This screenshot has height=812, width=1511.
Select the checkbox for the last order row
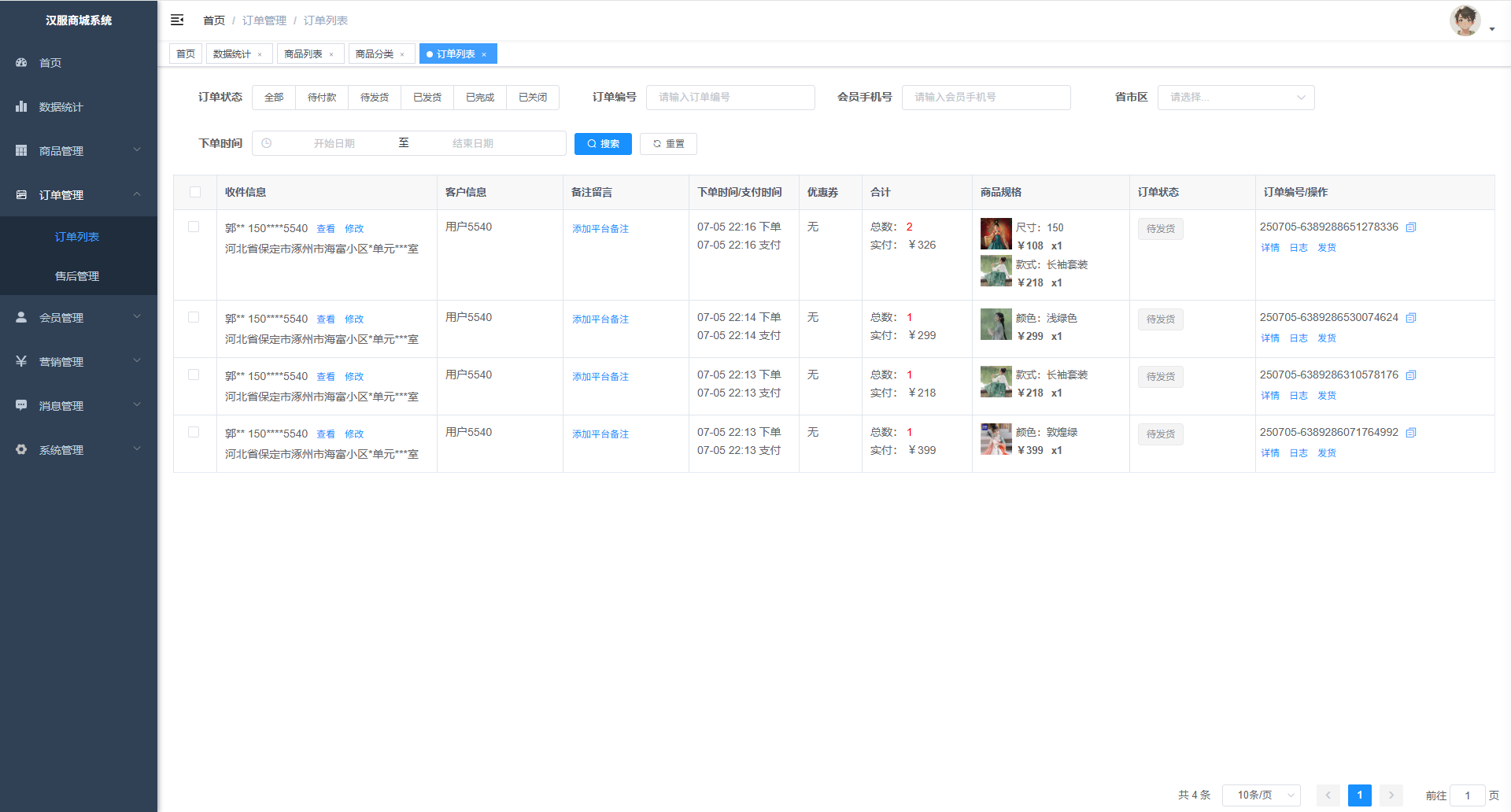194,432
